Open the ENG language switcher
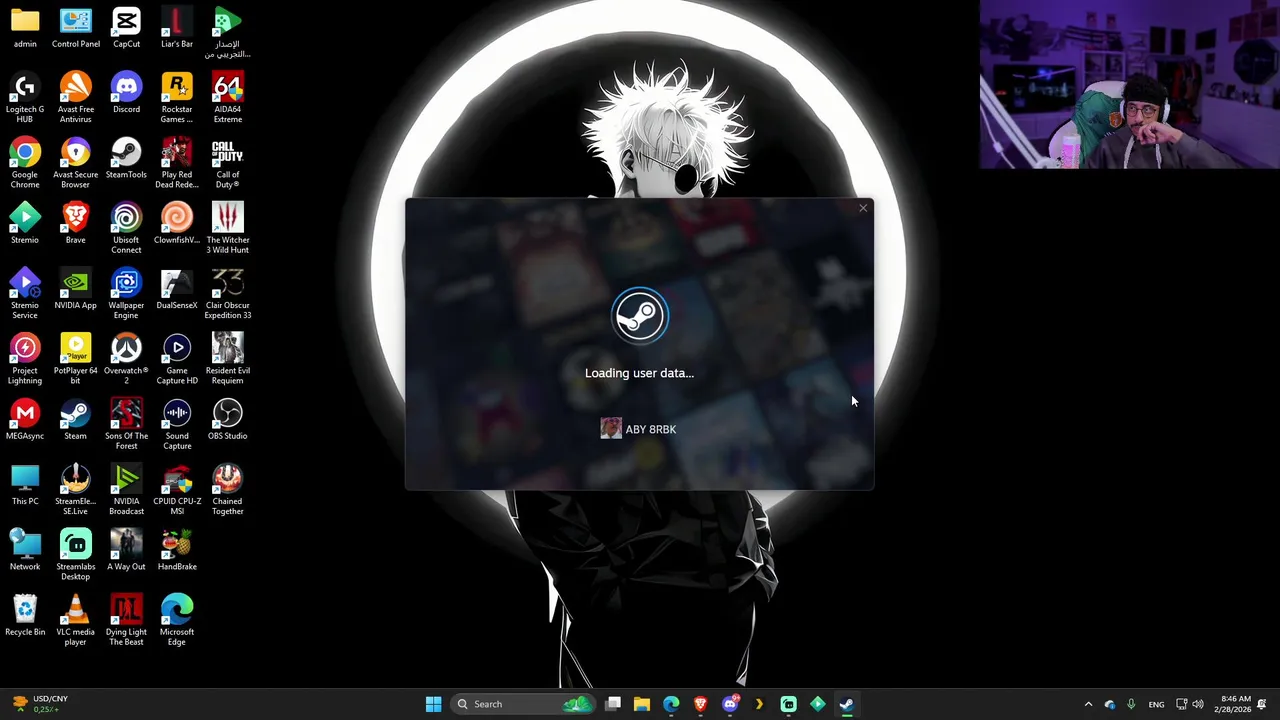This screenshot has width=1280, height=720. point(1156,704)
